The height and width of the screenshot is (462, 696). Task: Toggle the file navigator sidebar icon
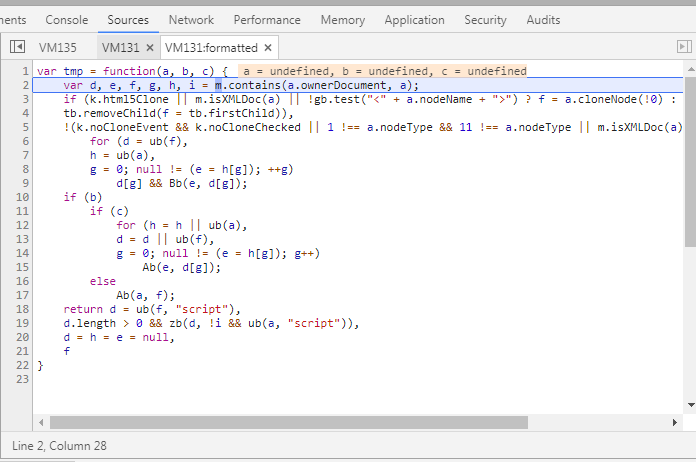pyautogui.click(x=17, y=47)
